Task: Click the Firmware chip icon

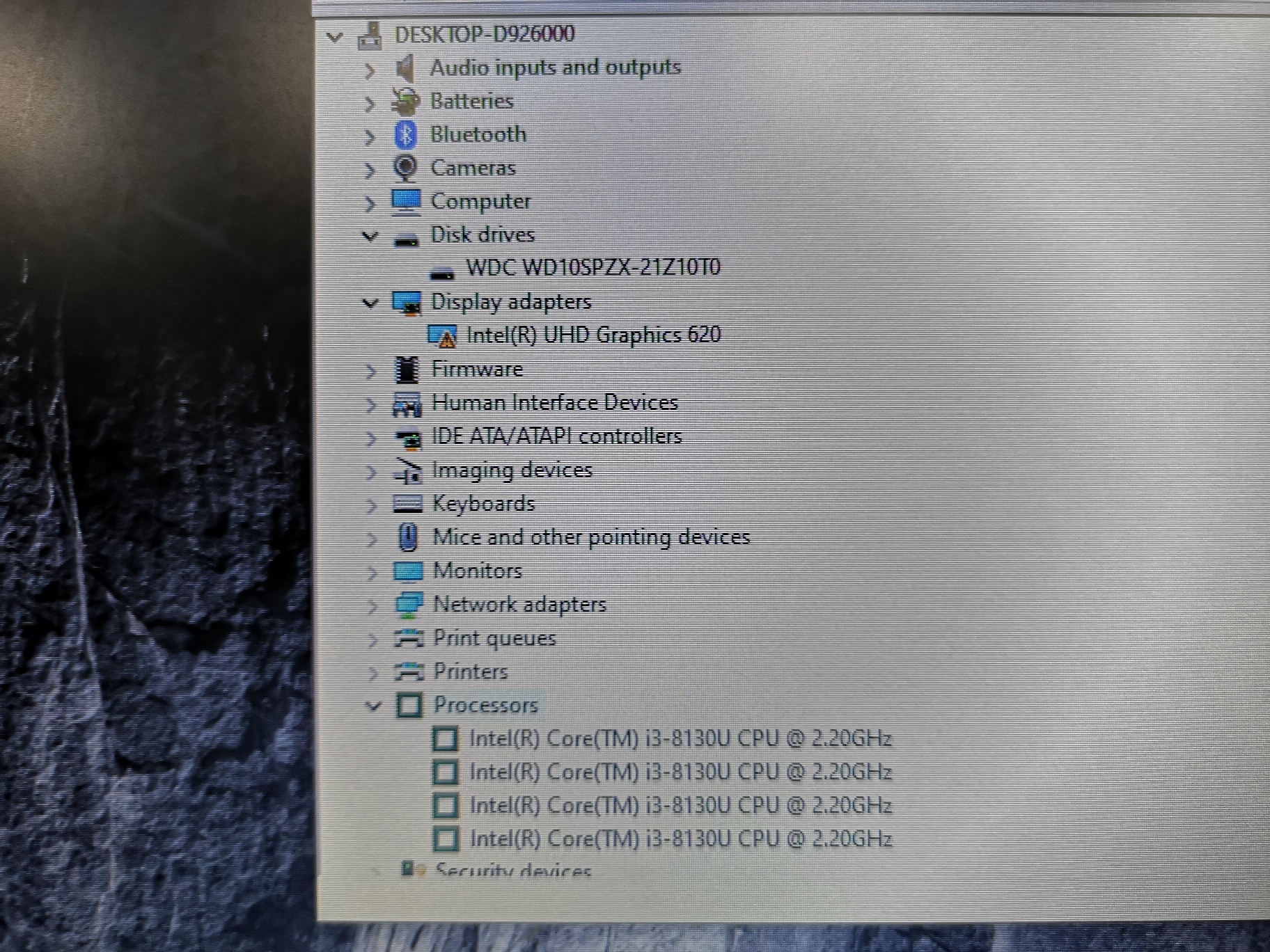Action: [x=409, y=370]
